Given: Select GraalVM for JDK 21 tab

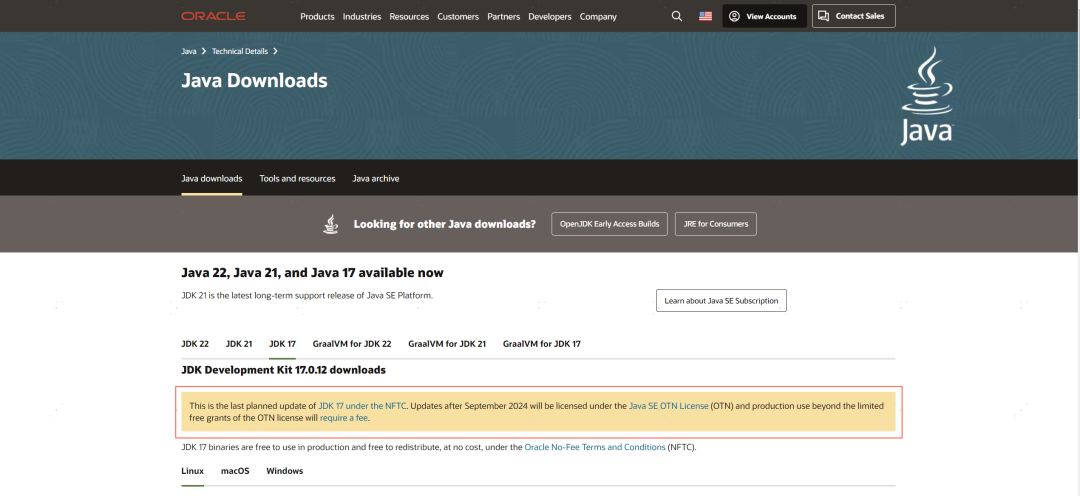Looking at the screenshot, I should pos(447,344).
